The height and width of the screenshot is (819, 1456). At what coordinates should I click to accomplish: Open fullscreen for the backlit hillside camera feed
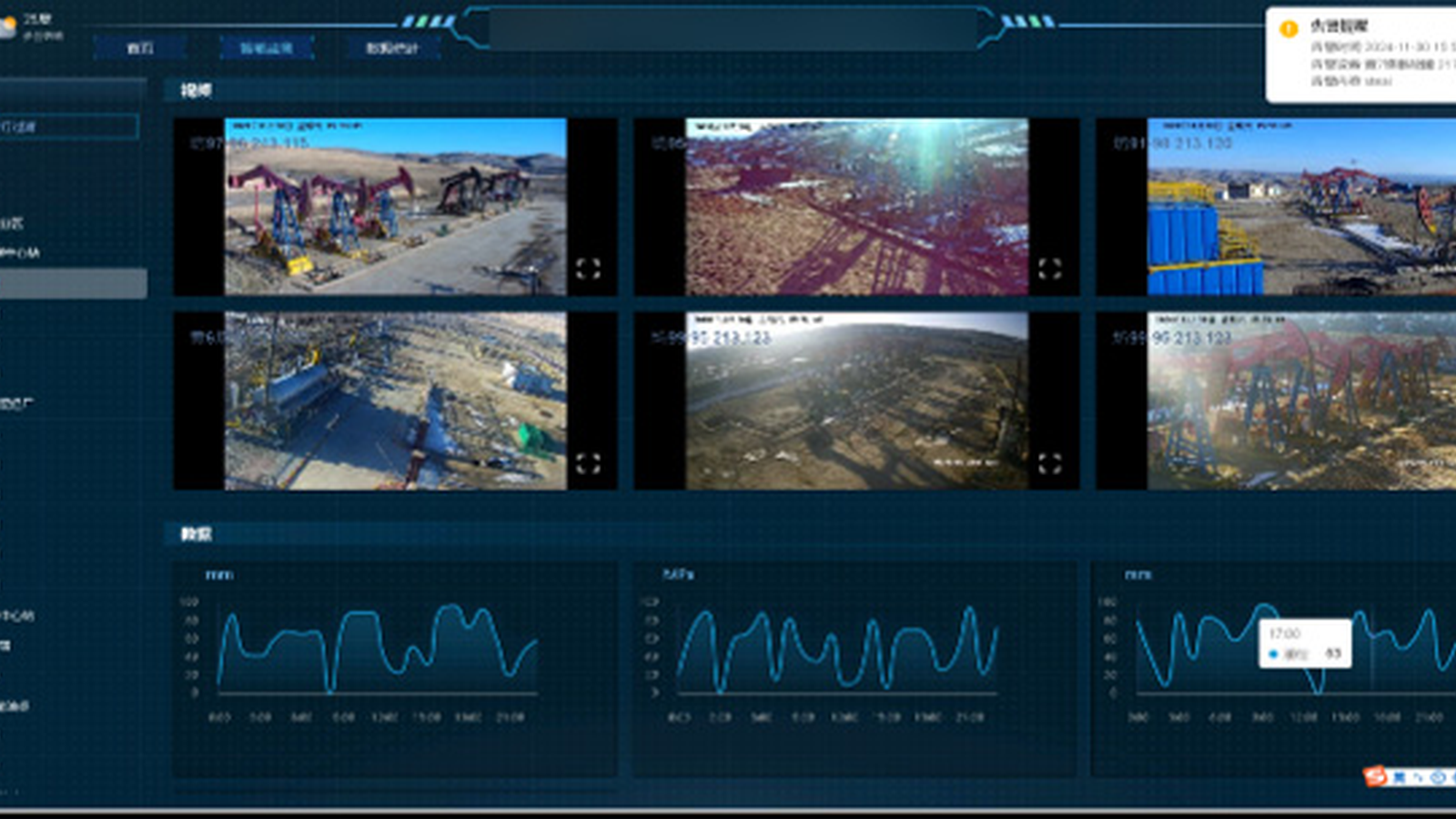pyautogui.click(x=1049, y=463)
